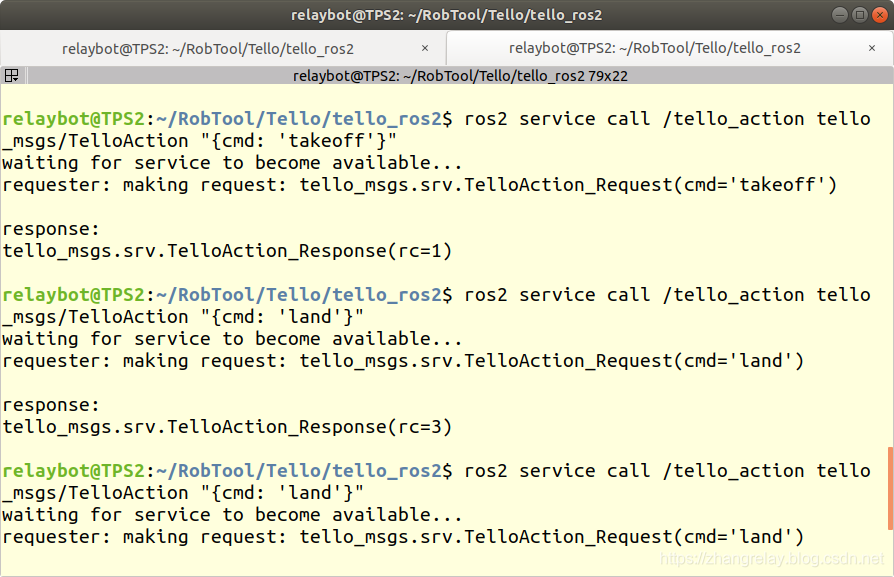The width and height of the screenshot is (894, 577).
Task: Click the "{cmd: 'takeoff'}" command argument
Action: coord(298,141)
